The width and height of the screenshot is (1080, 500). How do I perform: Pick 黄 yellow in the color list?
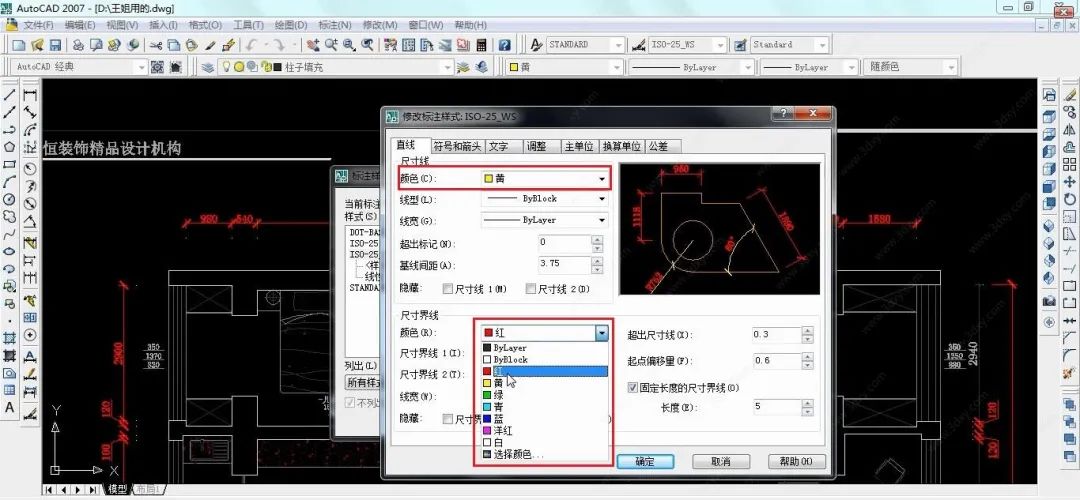[545, 384]
